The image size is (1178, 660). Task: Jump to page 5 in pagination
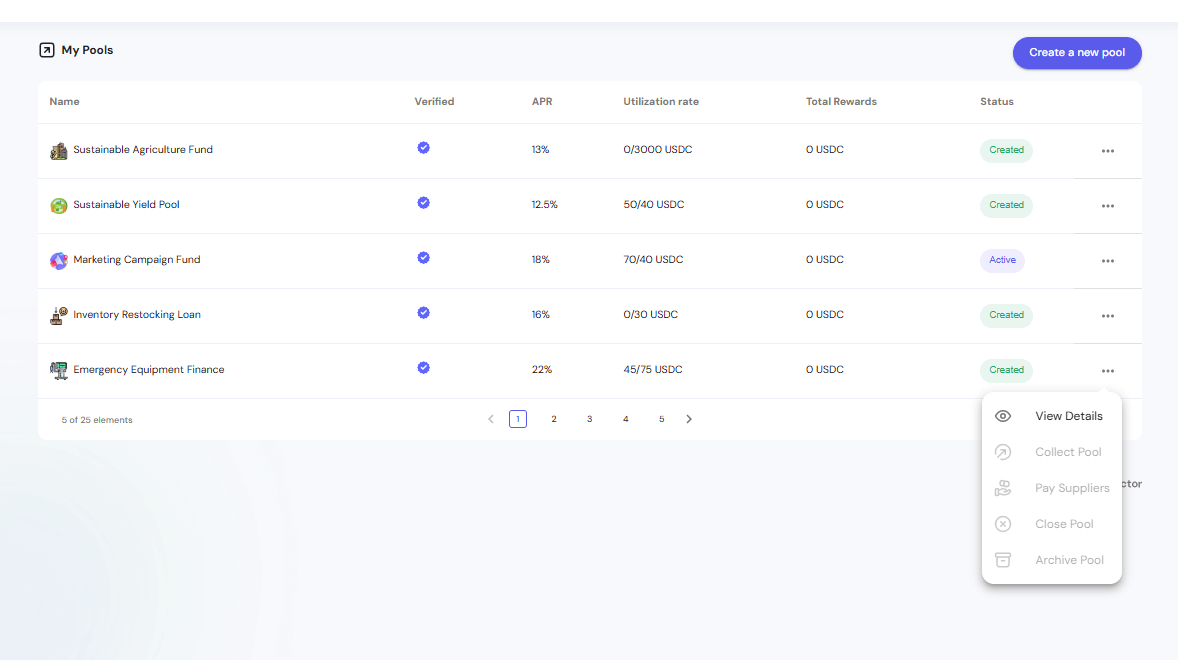click(661, 419)
